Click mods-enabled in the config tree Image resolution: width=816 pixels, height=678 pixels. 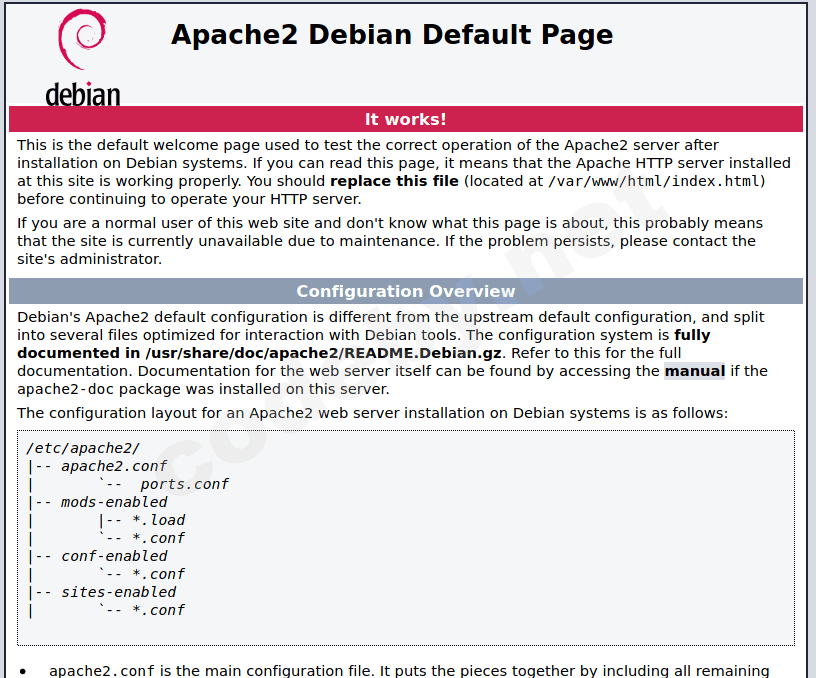click(114, 502)
